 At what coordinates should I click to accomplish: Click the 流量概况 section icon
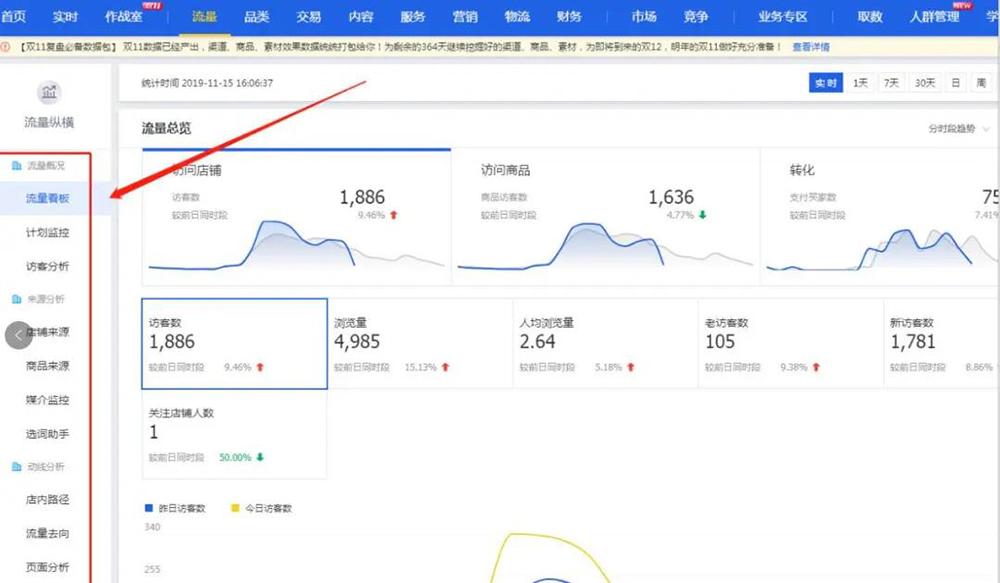(x=16, y=165)
